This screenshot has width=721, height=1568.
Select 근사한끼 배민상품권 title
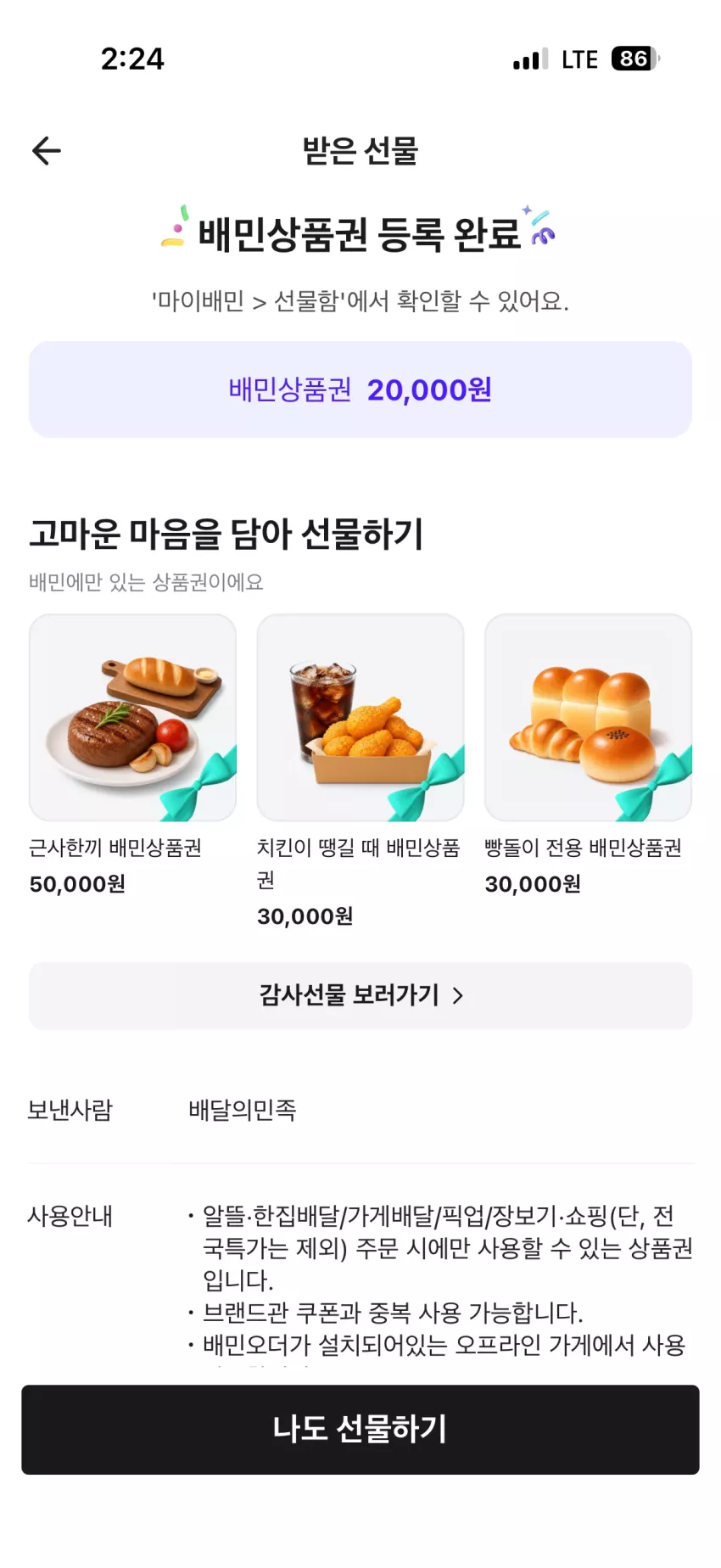pyautogui.click(x=115, y=848)
